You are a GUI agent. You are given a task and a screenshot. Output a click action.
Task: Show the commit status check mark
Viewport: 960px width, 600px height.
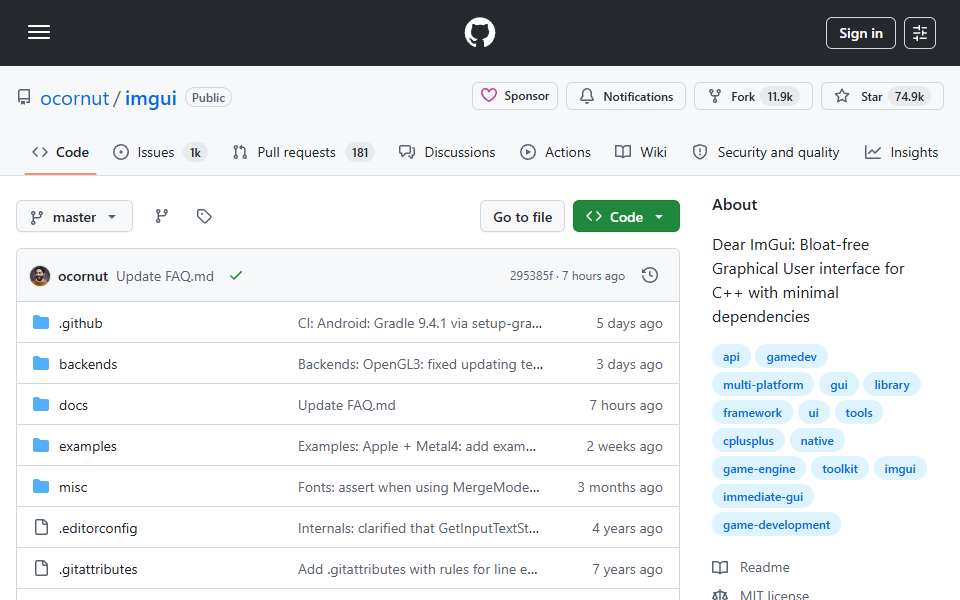(236, 276)
